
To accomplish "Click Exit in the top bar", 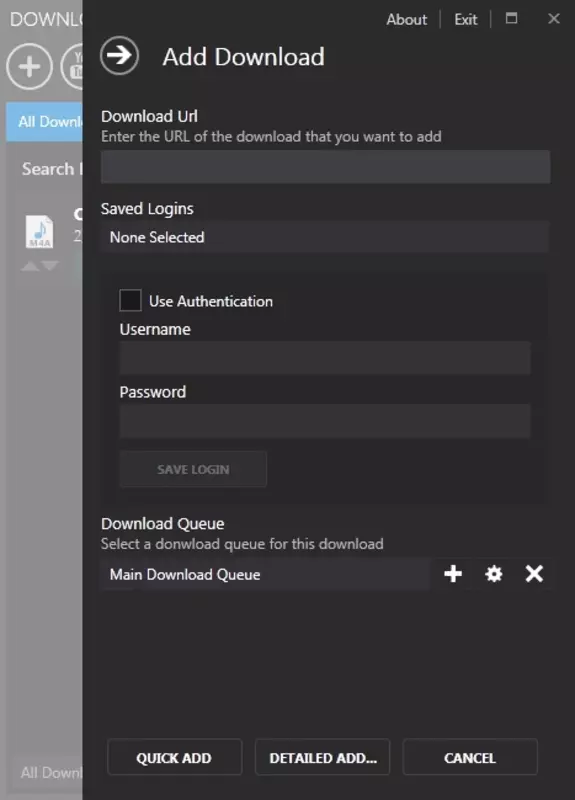I will pos(466,19).
